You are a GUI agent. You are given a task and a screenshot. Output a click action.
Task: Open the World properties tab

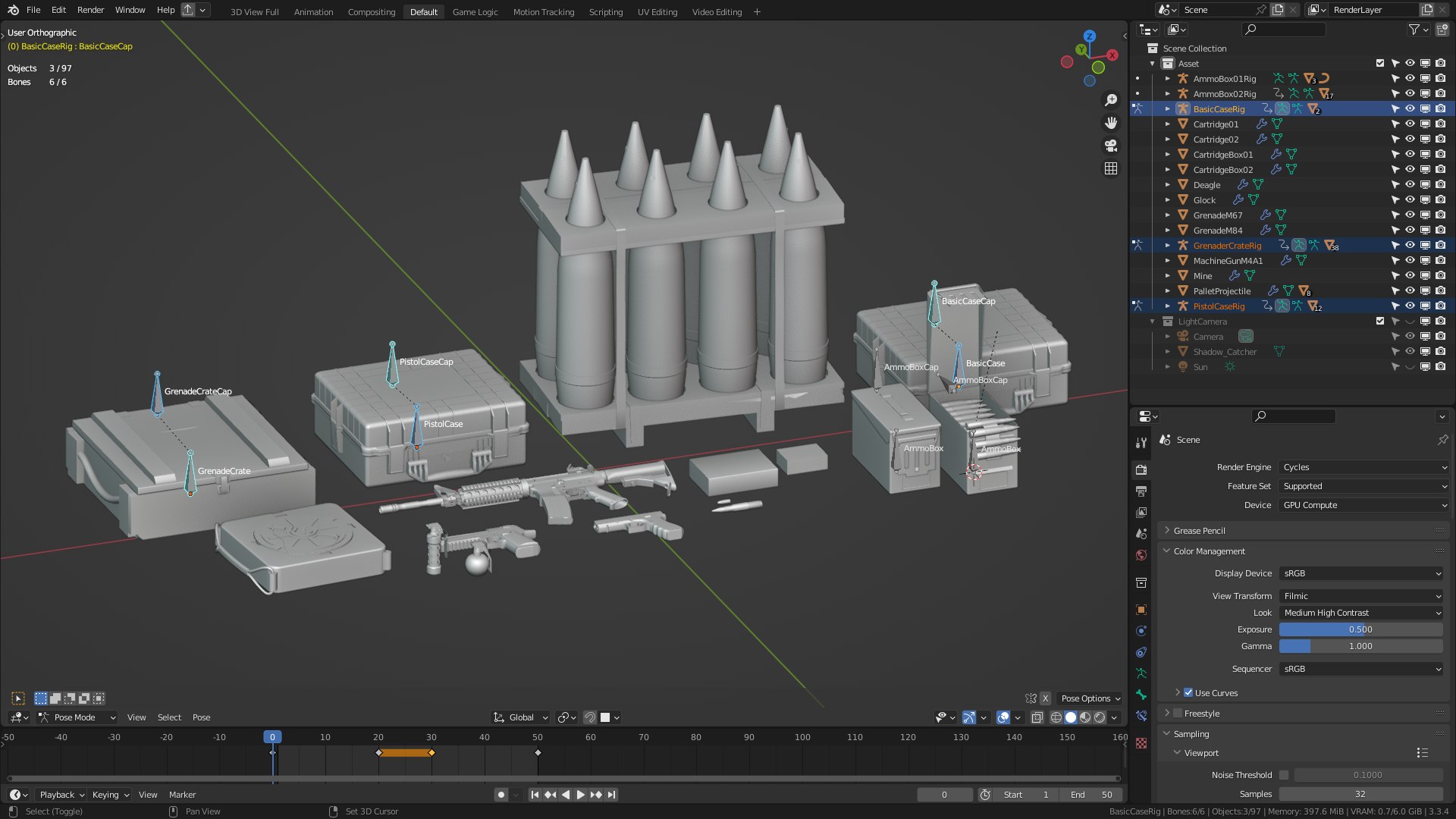1141,555
